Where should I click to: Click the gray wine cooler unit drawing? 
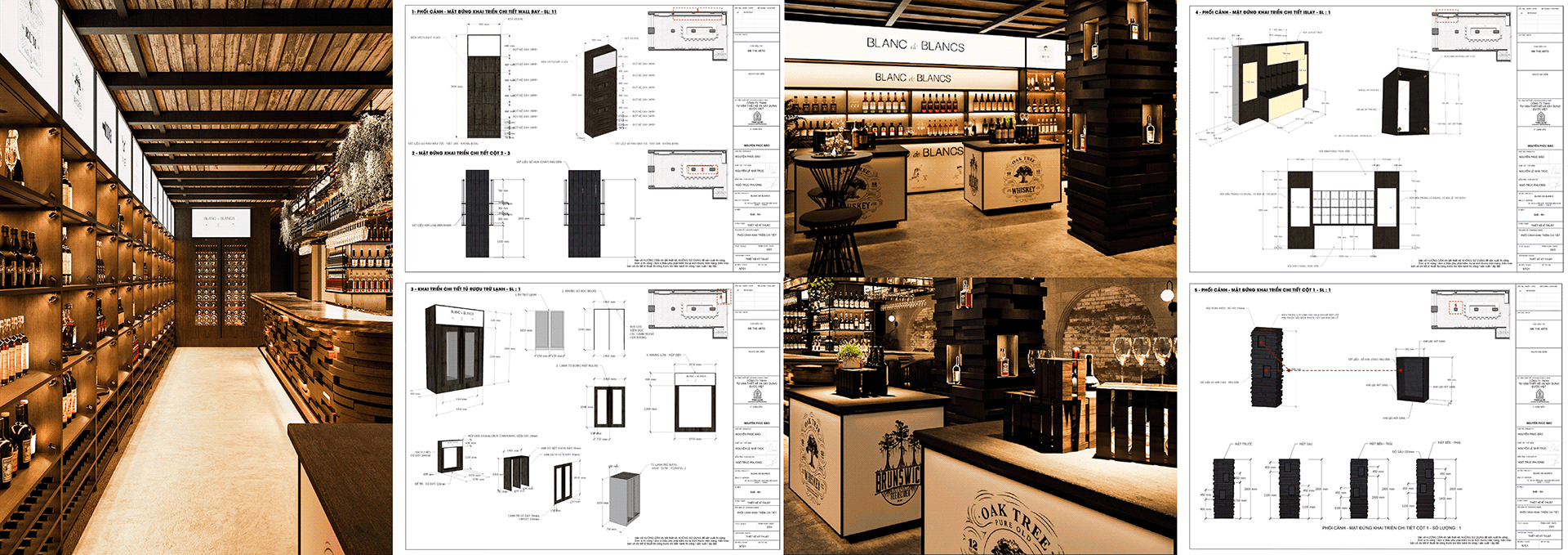pyautogui.click(x=624, y=499)
